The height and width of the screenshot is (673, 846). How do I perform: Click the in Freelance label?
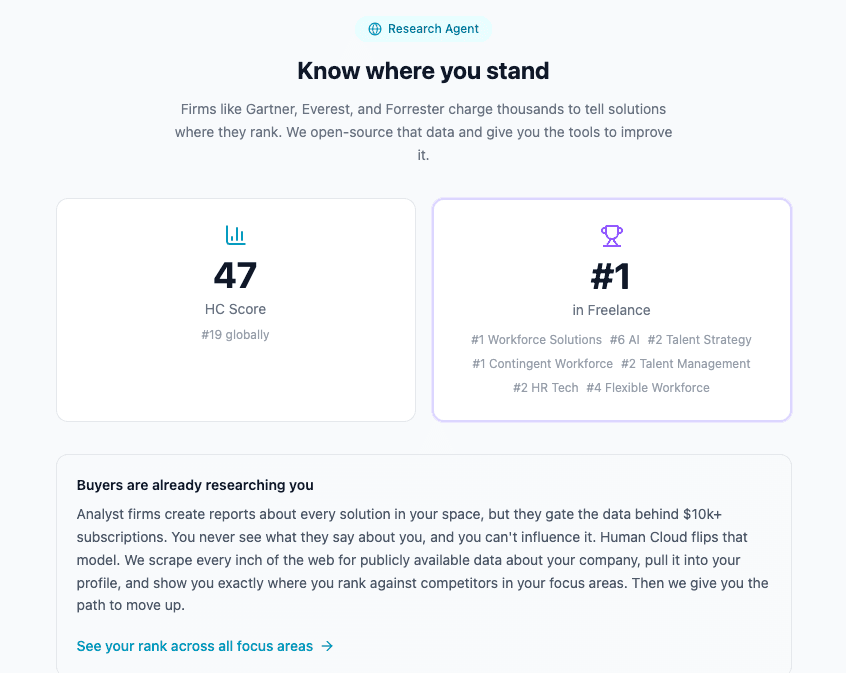pos(611,310)
